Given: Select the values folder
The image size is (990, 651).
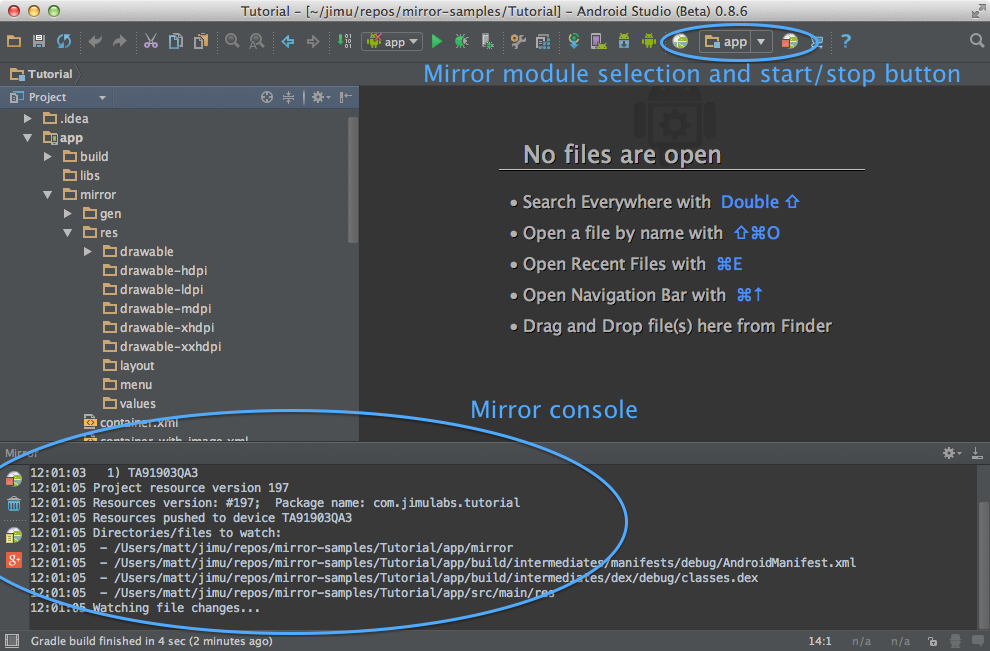Looking at the screenshot, I should (x=129, y=403).
